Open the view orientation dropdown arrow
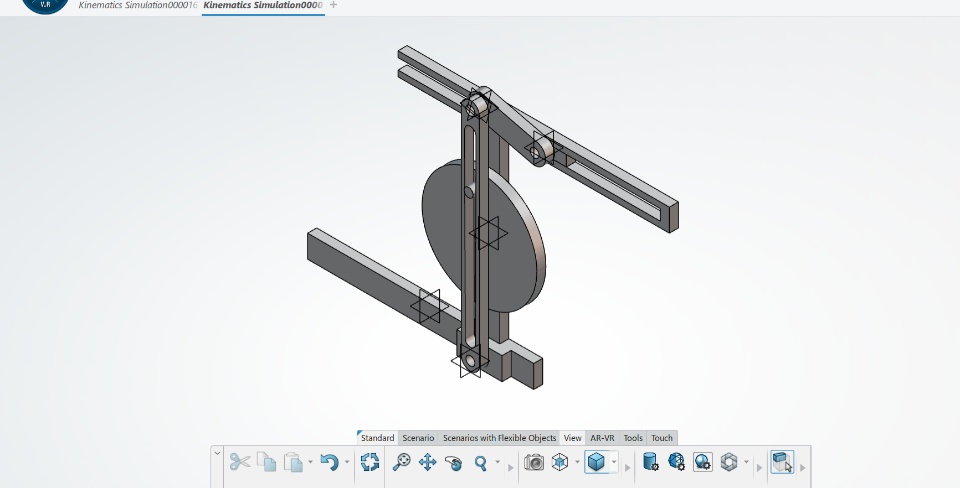960x488 pixels. pyautogui.click(x=577, y=462)
